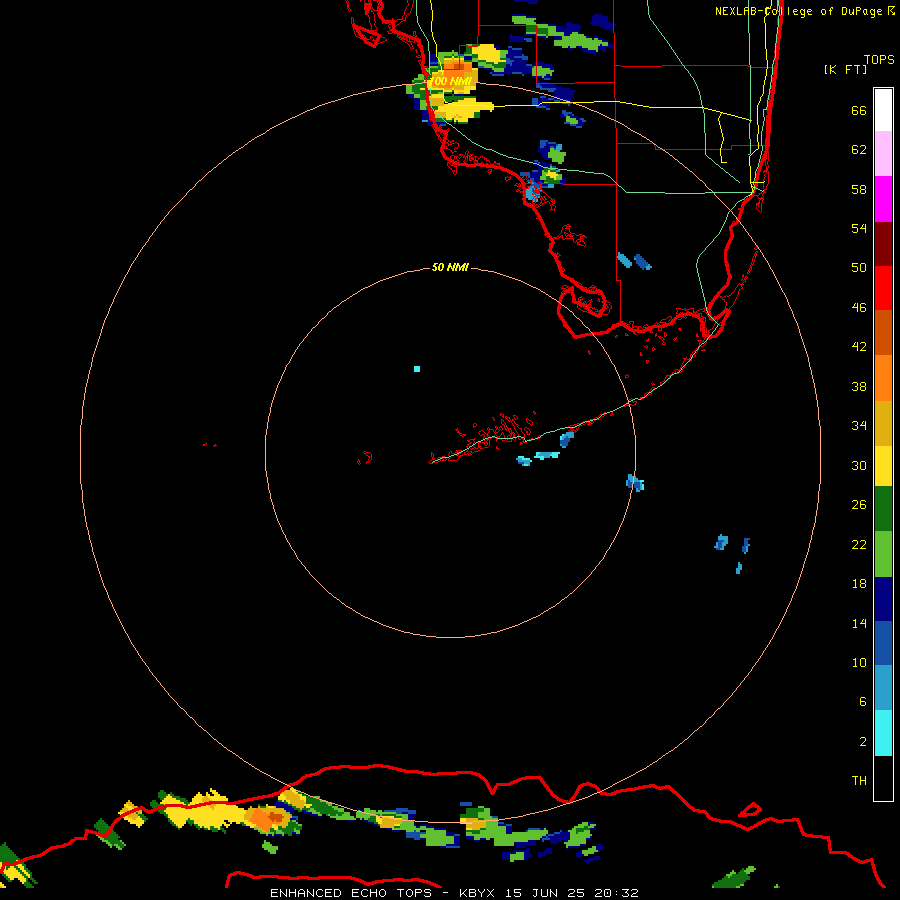Click the light green legend swatch

click(x=883, y=554)
